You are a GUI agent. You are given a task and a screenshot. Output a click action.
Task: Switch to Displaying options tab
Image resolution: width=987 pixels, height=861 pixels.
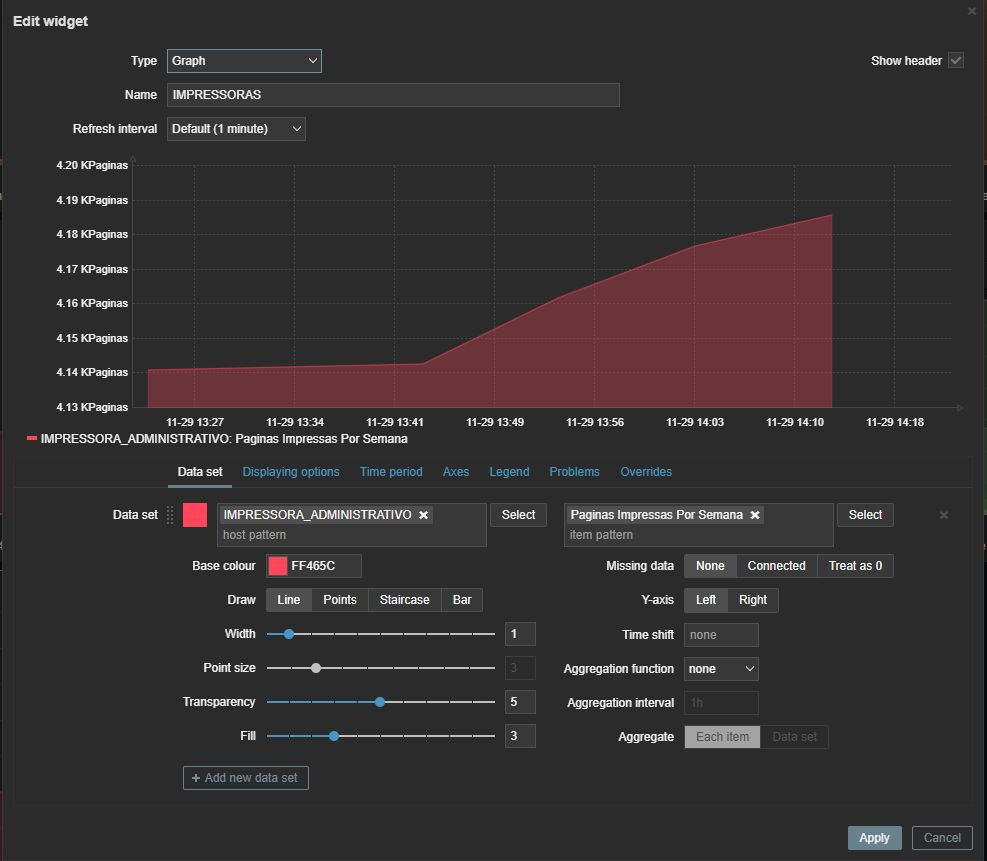pyautogui.click(x=291, y=472)
